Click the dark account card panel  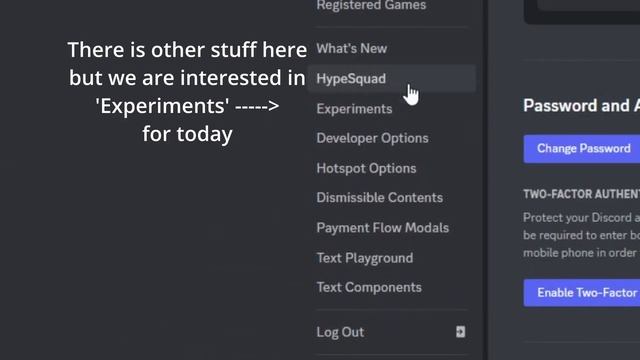pos(582,11)
